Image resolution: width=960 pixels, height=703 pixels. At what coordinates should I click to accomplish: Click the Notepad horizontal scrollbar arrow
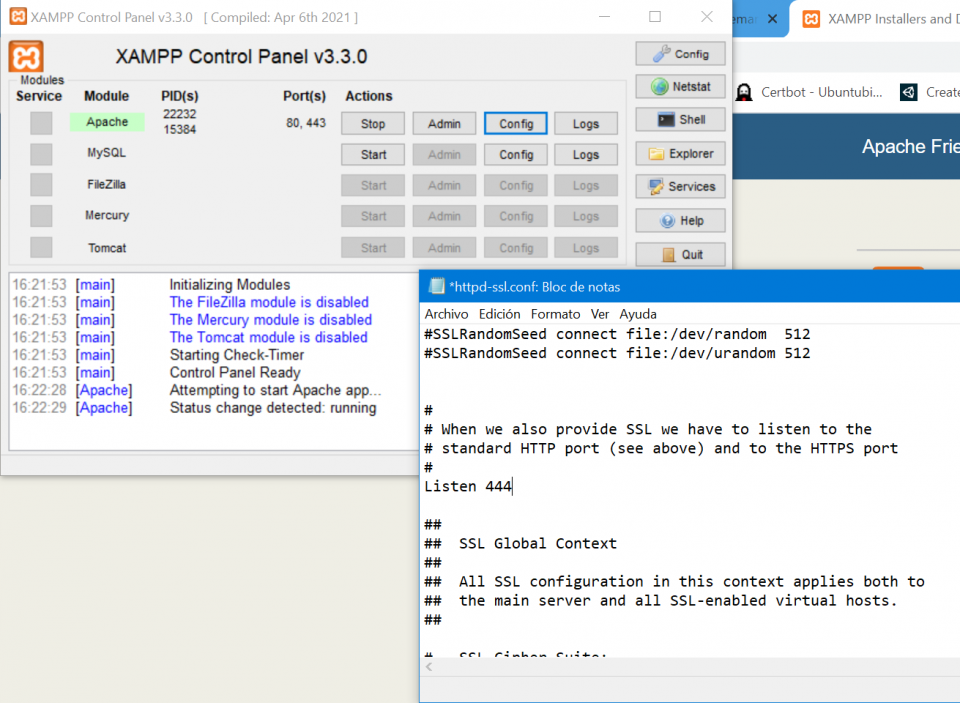428,666
